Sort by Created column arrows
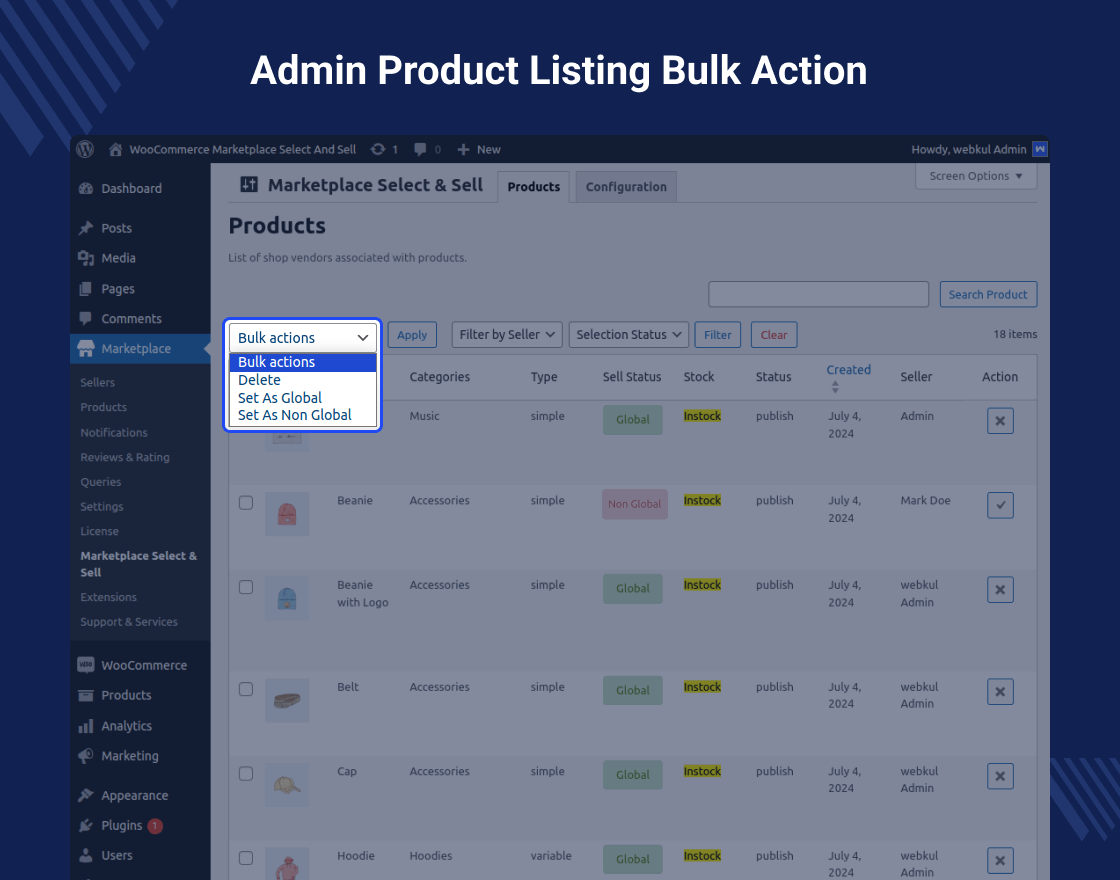Screen dimensions: 1120x880 (x=835, y=386)
